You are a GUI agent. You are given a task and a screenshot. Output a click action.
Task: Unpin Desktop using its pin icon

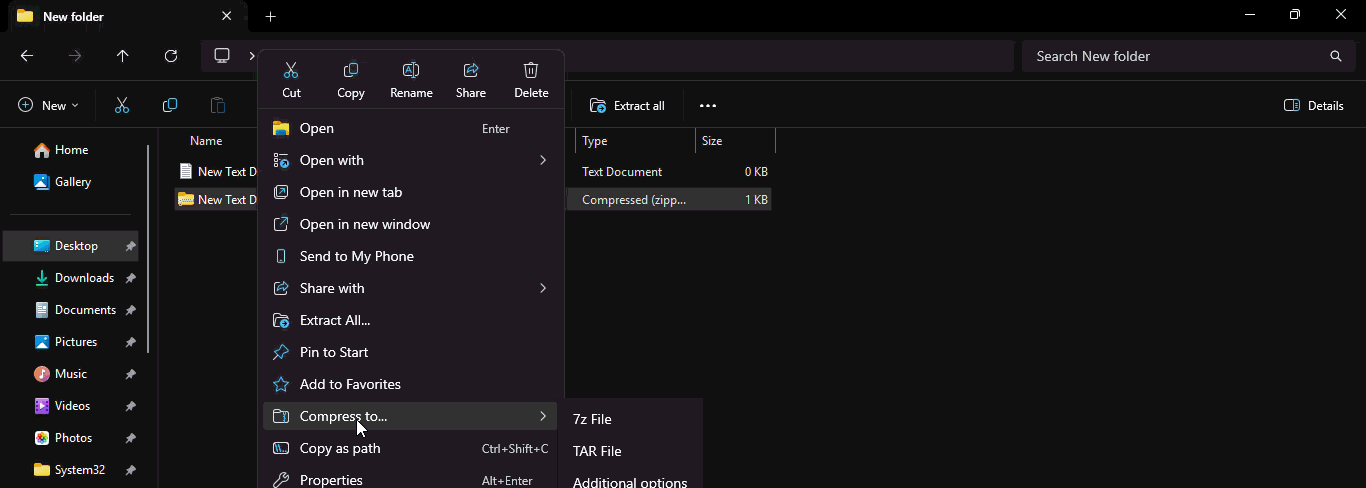(x=130, y=246)
